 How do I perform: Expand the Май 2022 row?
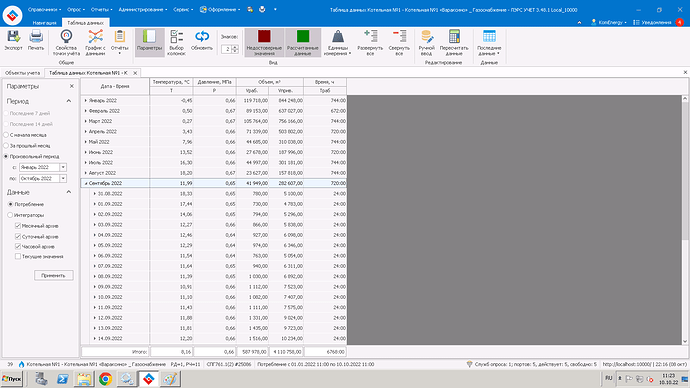coord(85,142)
